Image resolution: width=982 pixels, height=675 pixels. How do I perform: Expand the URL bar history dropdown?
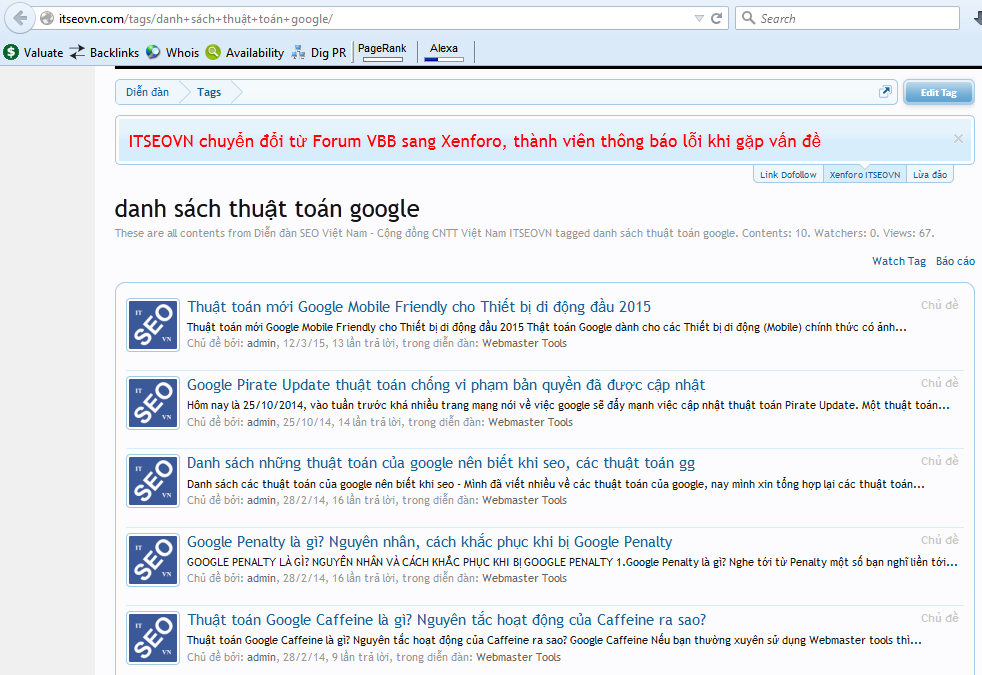coord(698,19)
